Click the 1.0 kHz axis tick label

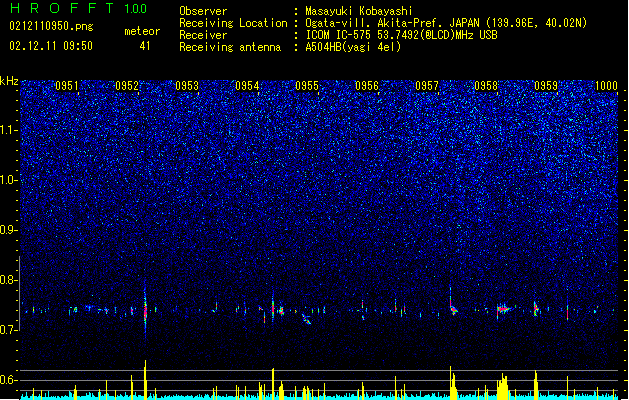8,180
